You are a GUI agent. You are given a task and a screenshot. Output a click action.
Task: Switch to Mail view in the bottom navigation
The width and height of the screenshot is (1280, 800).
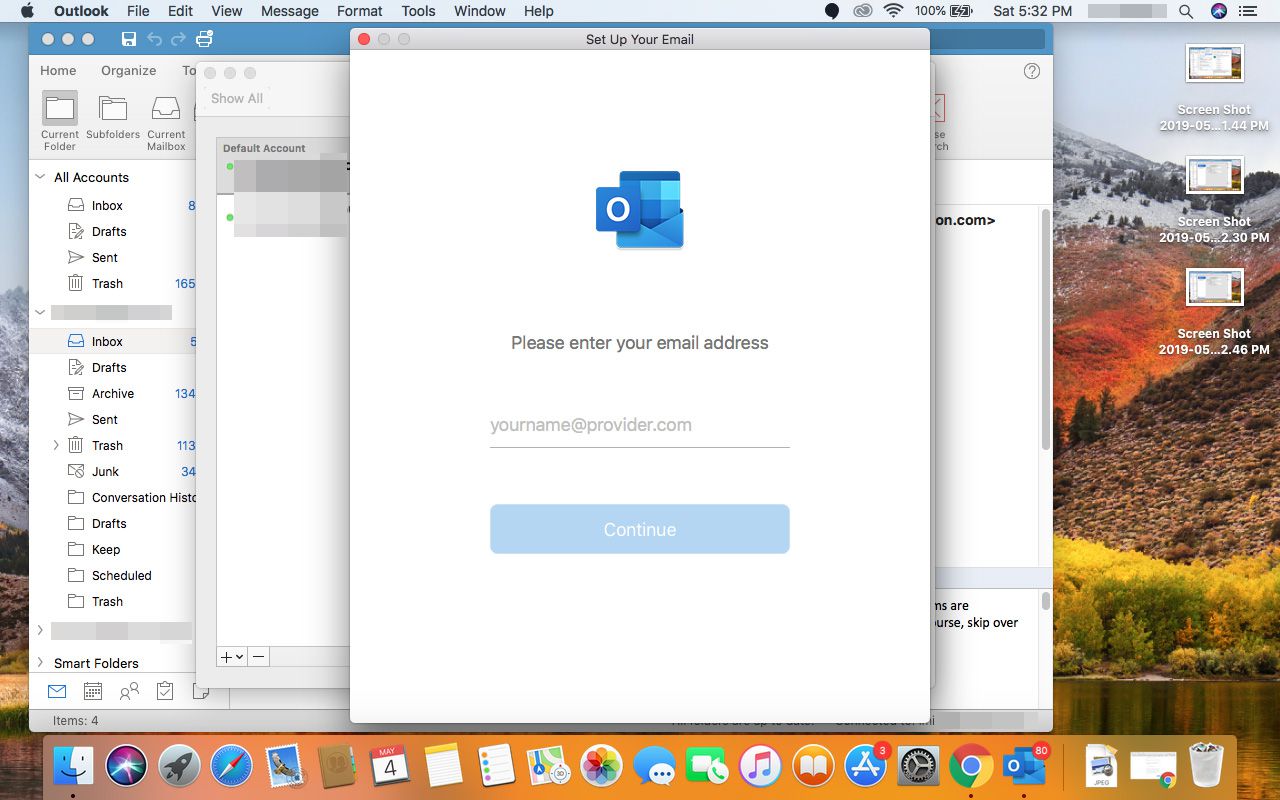coord(57,691)
